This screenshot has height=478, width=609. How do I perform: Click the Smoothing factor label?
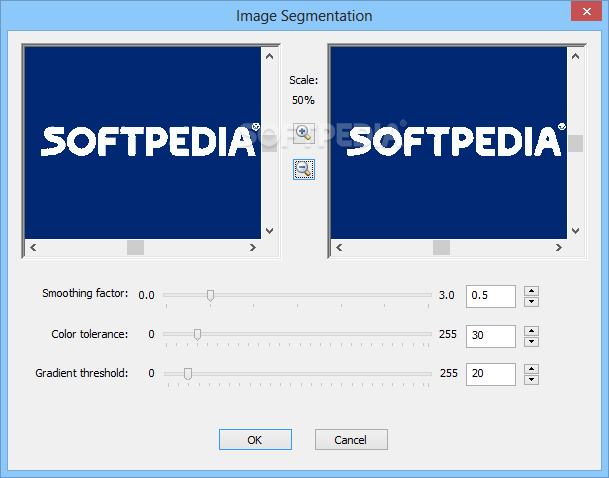(x=85, y=293)
